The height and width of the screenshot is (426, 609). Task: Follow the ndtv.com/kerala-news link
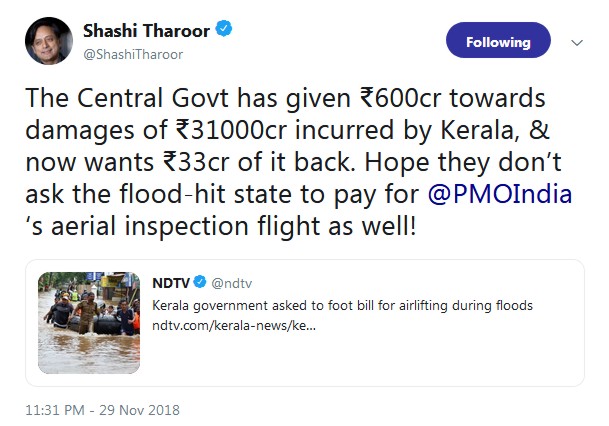pos(234,325)
